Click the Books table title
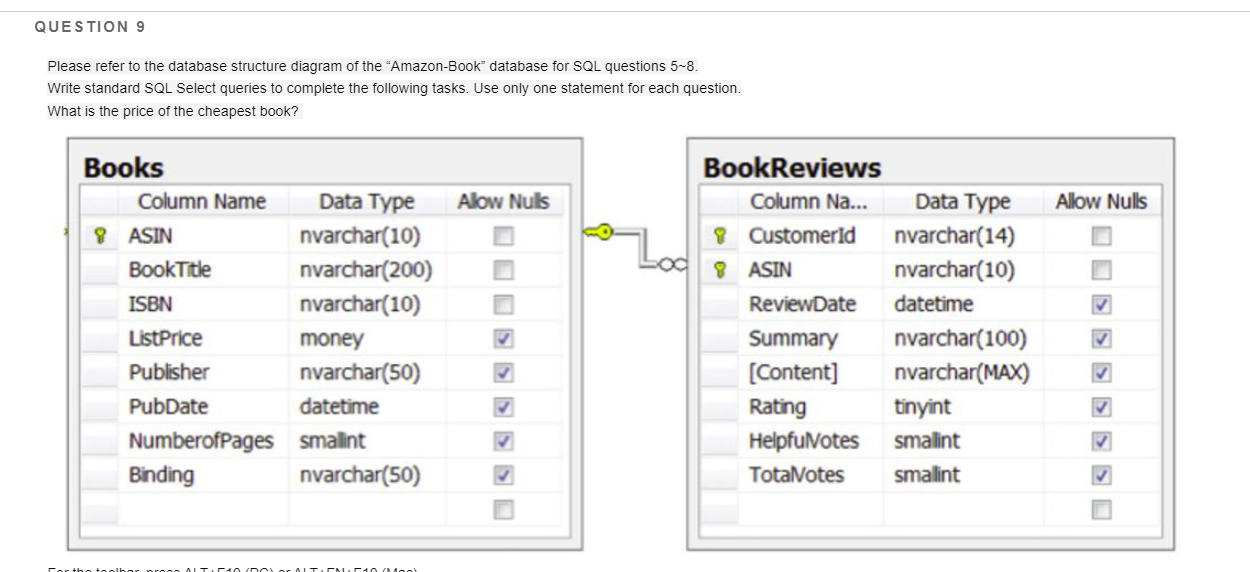 point(123,167)
